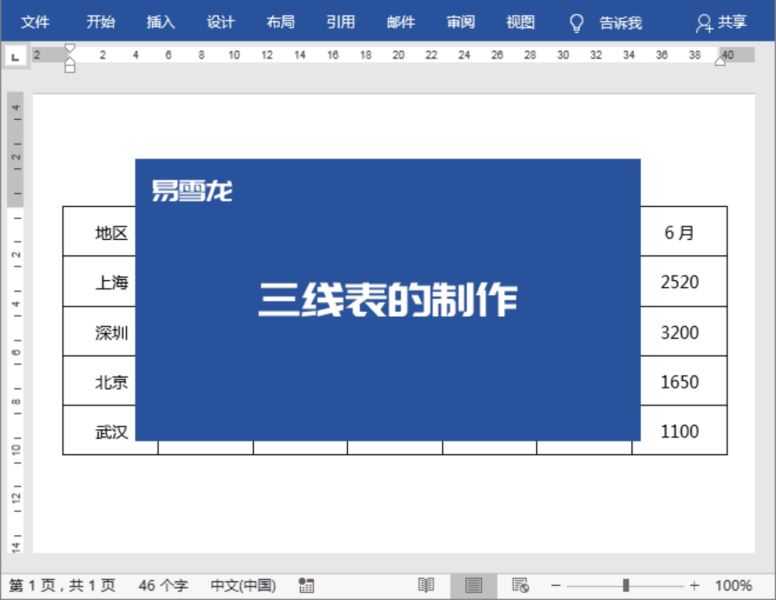Open the 文件 menu tab
This screenshot has width=776, height=600.
(x=35, y=22)
